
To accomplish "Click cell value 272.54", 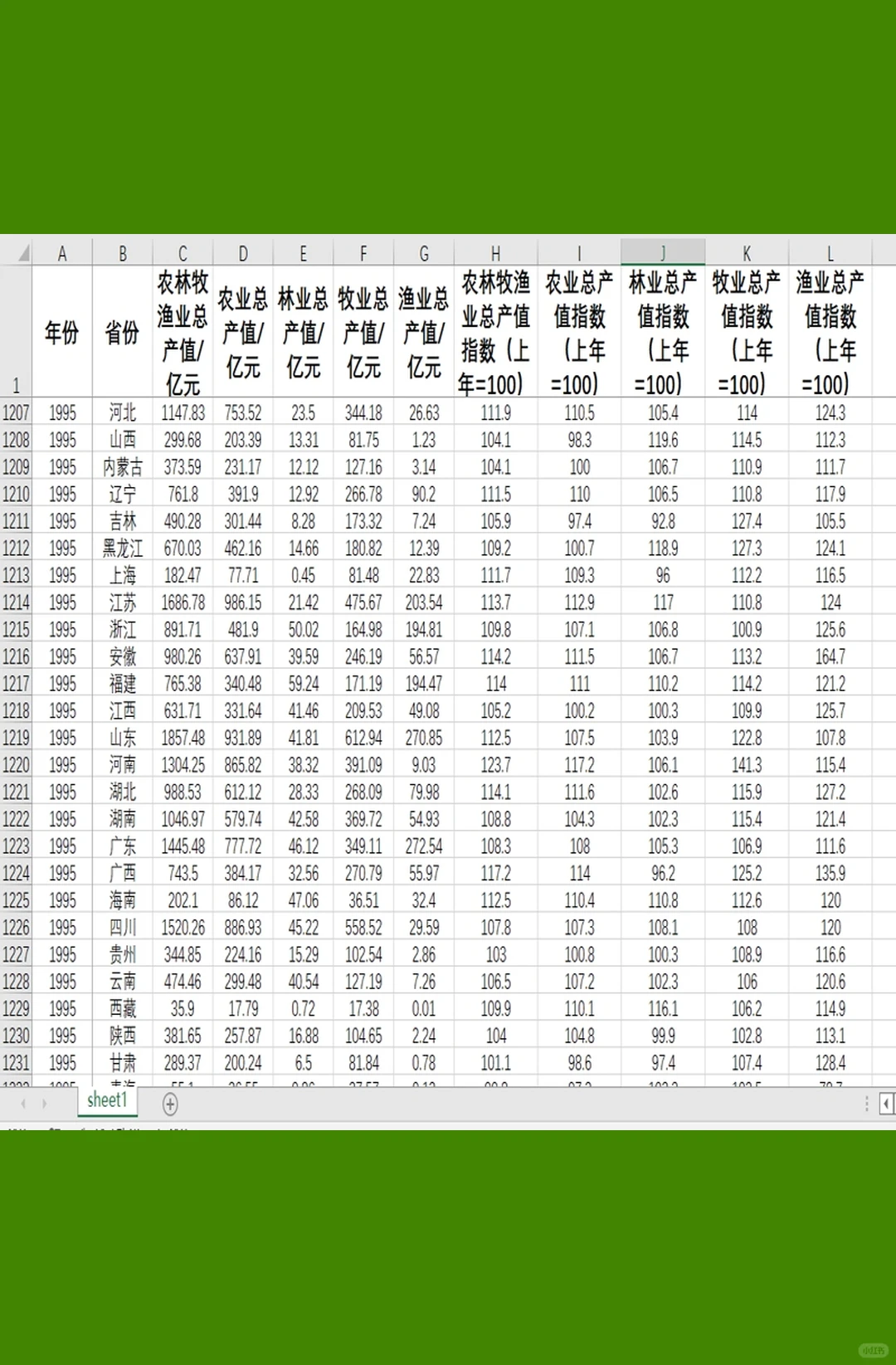I will (424, 846).
